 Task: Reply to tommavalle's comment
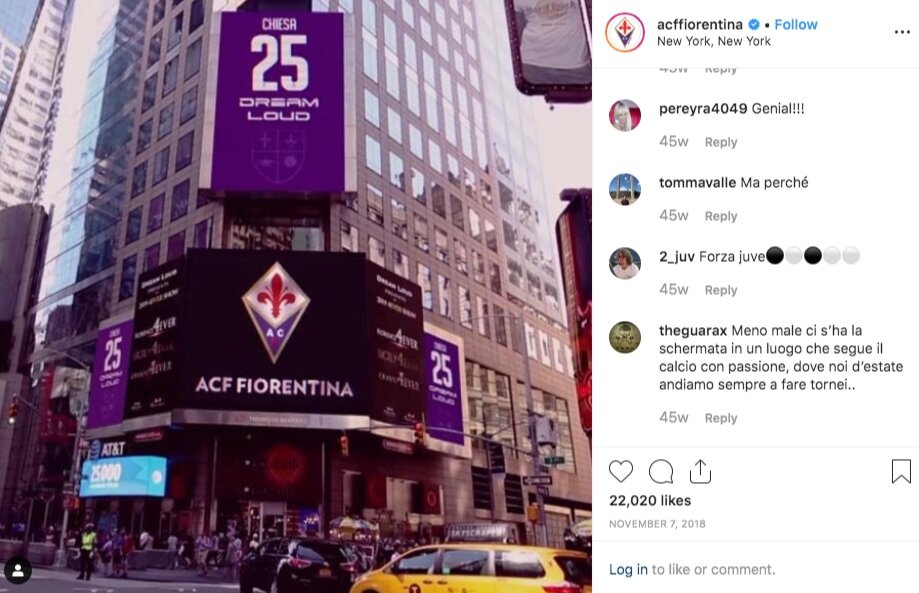[x=720, y=216]
